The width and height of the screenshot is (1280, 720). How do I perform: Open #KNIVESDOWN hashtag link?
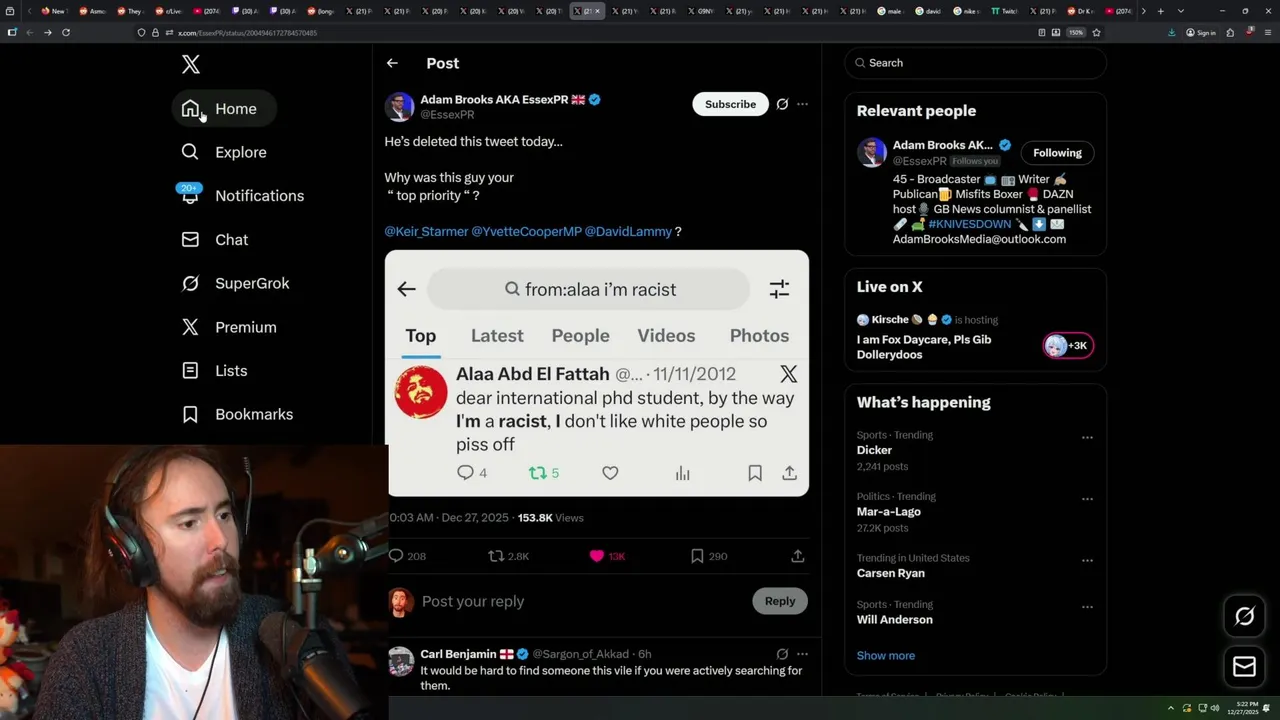(x=970, y=224)
